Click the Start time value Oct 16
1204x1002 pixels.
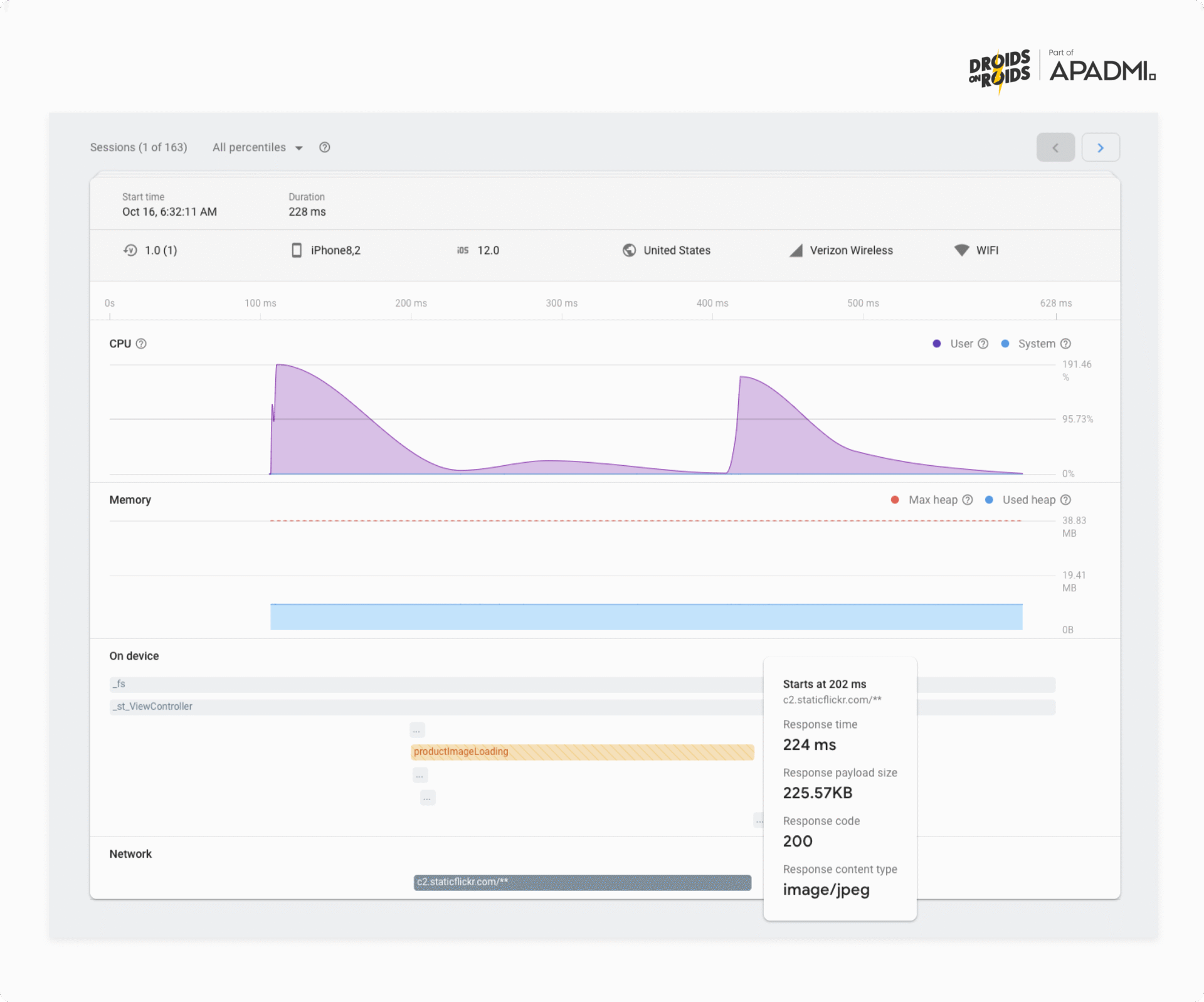click(x=169, y=212)
